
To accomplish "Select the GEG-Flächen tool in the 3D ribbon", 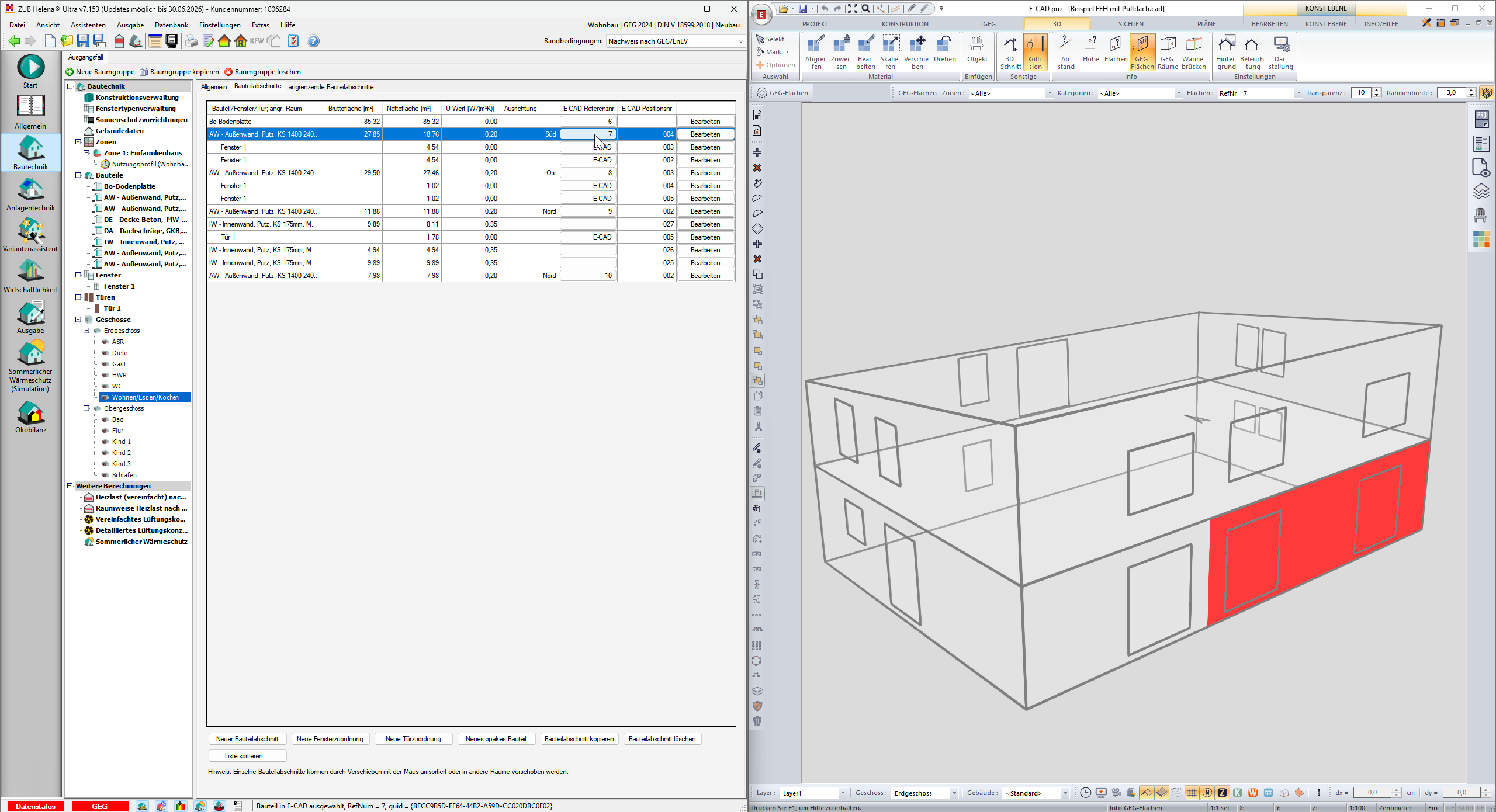I will tap(1143, 53).
